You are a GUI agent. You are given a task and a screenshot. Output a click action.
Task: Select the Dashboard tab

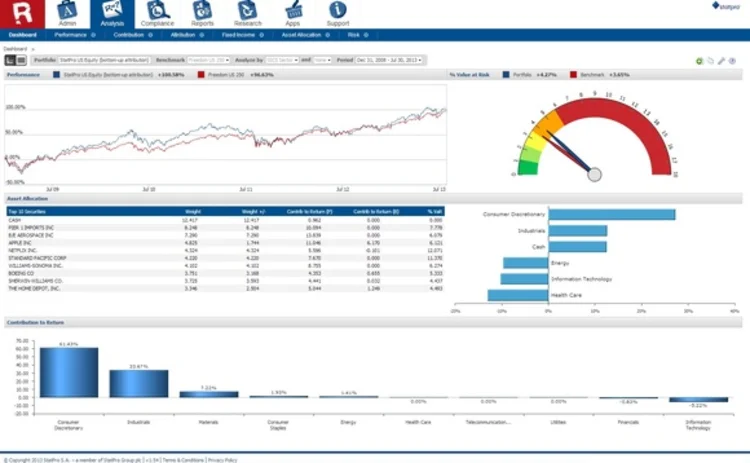point(22,35)
